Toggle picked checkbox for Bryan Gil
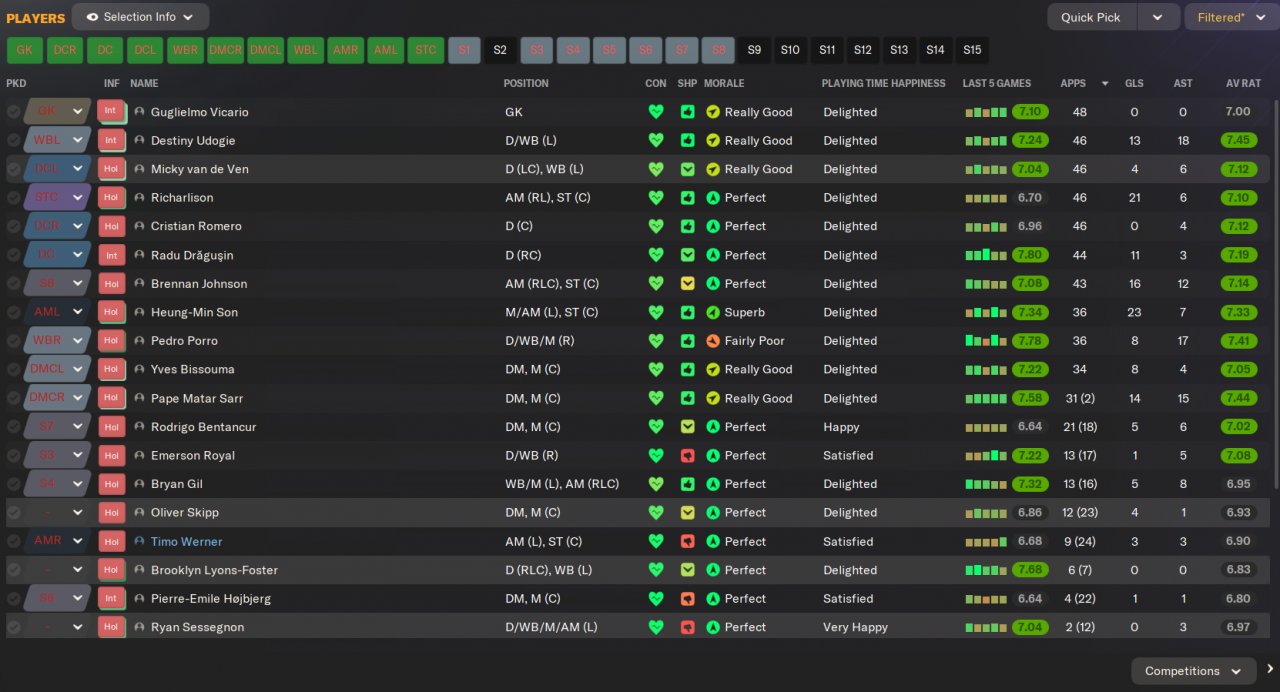The image size is (1280, 692). tap(13, 484)
